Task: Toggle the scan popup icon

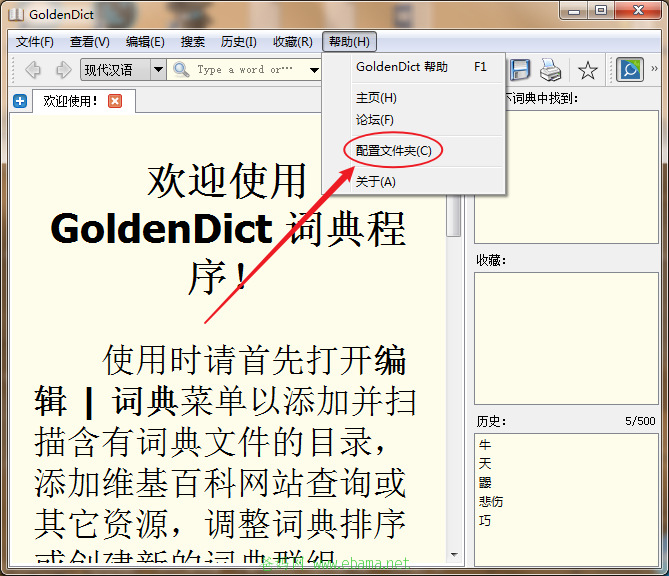Action: 630,70
